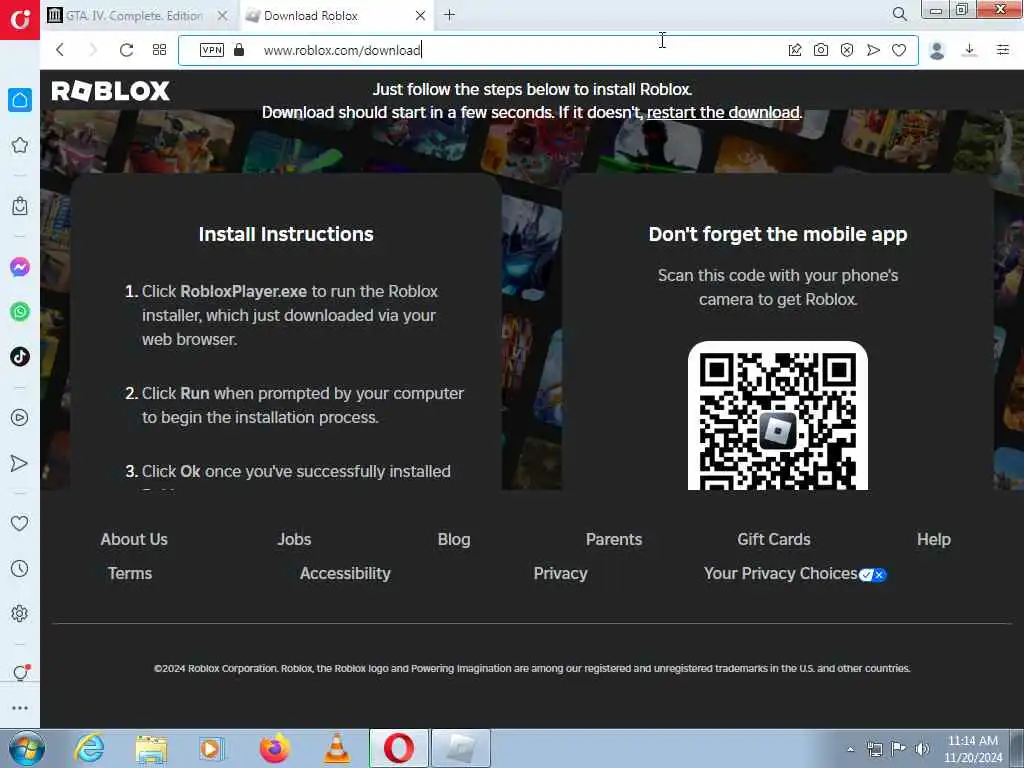Expand hidden system tray icons
Screen dimensions: 1024x768
coord(850,749)
